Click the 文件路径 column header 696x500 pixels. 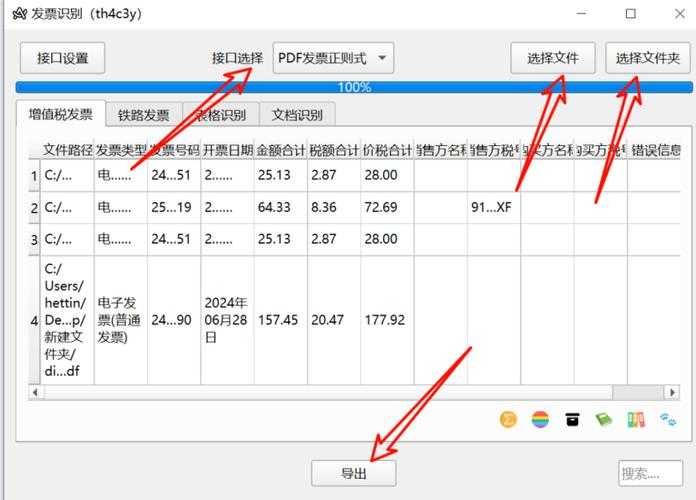(67, 150)
